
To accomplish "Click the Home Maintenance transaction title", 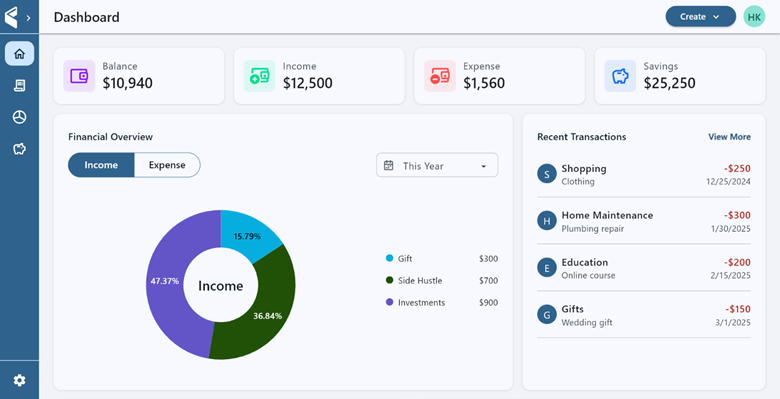I will pos(607,215).
